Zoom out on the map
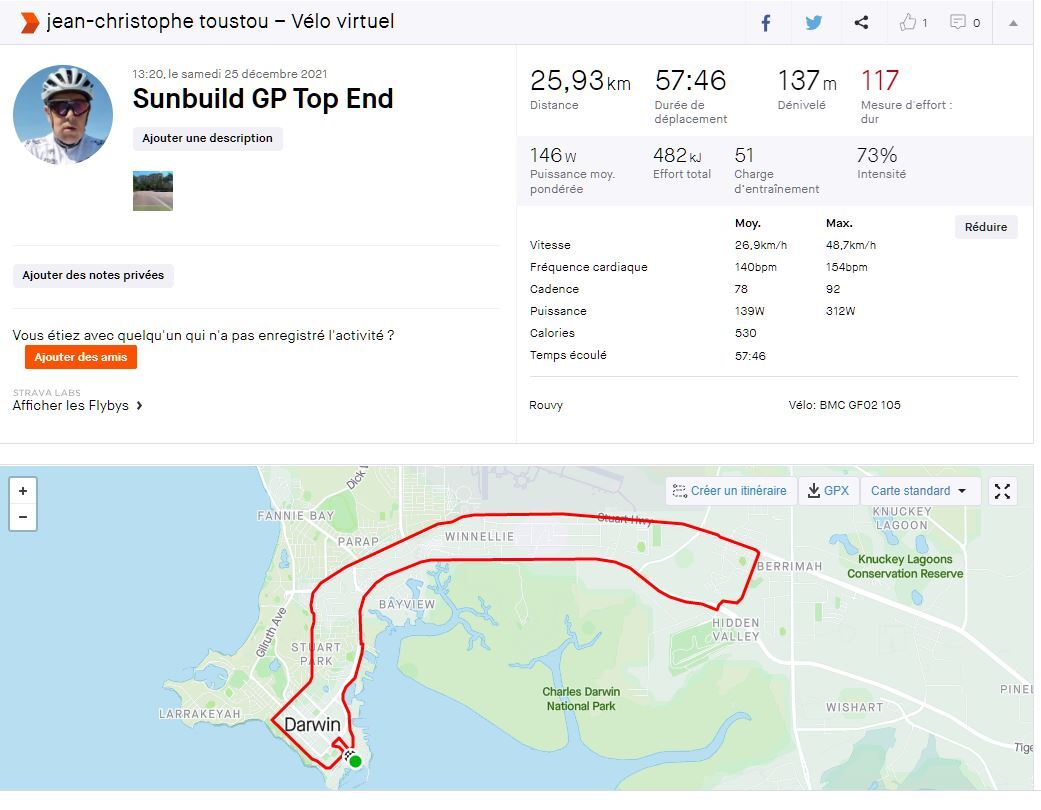 pos(23,517)
